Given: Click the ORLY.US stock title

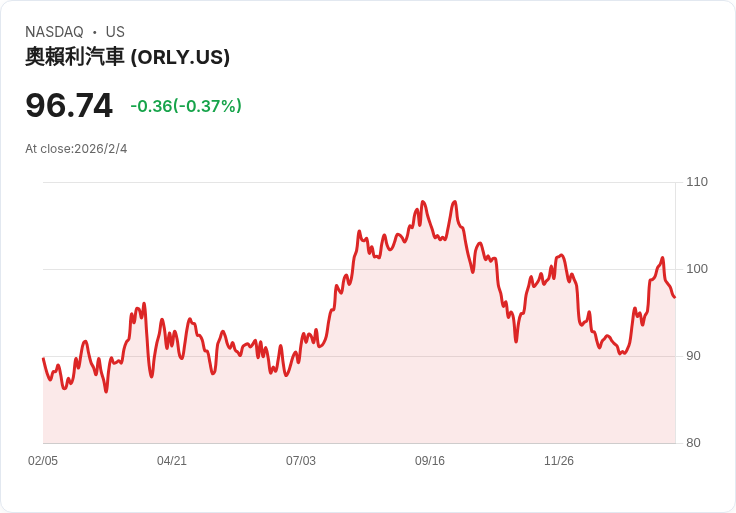Looking at the screenshot, I should [x=127, y=57].
